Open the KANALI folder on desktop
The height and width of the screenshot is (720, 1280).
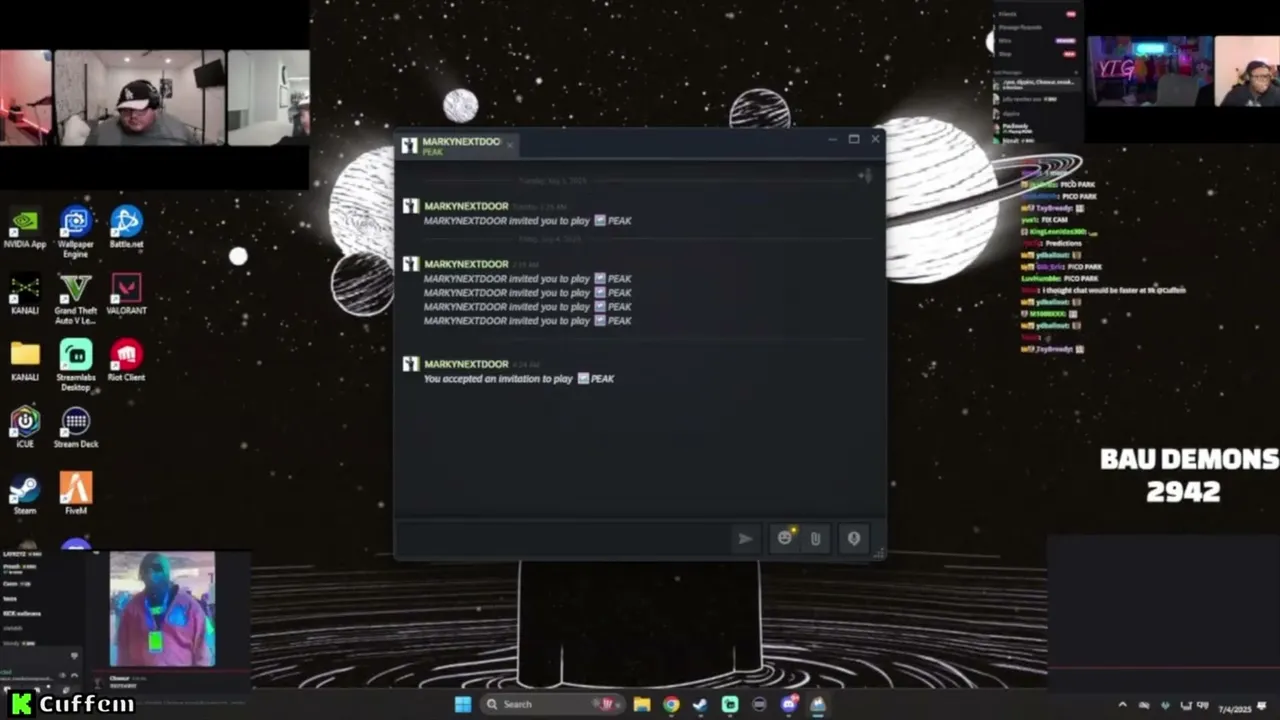coord(25,361)
